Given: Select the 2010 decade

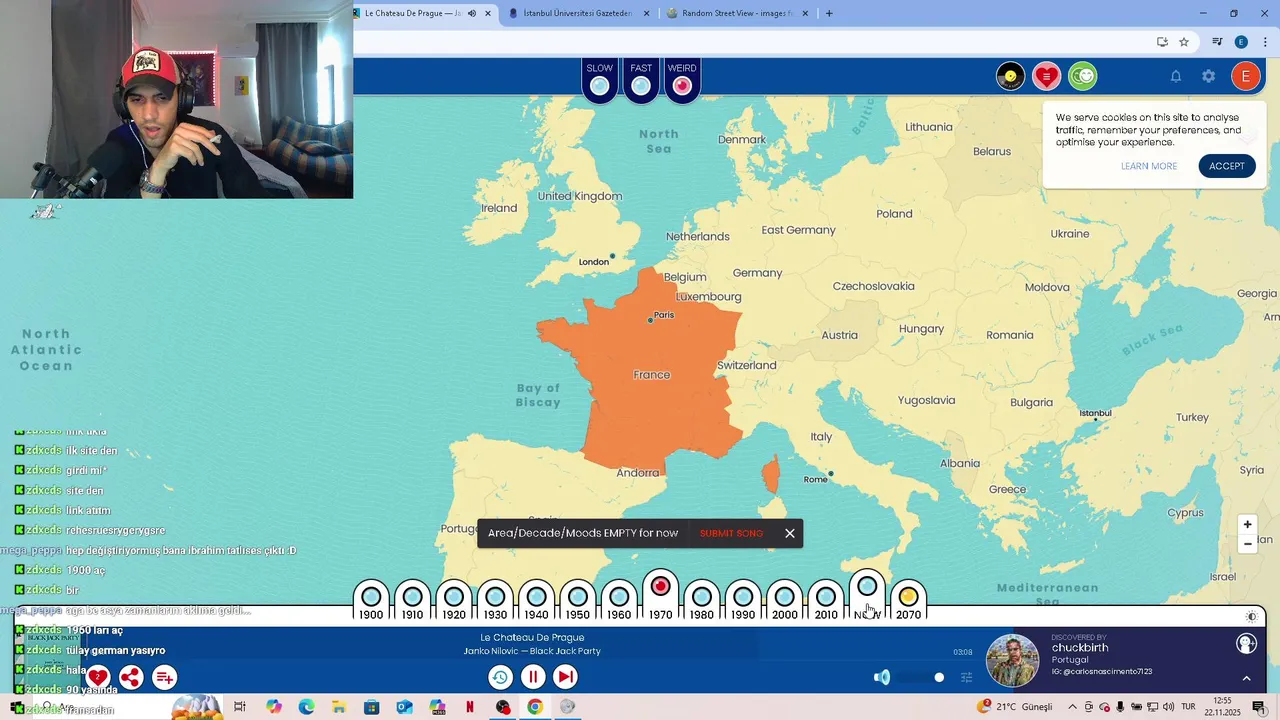Looking at the screenshot, I should click(x=826, y=601).
